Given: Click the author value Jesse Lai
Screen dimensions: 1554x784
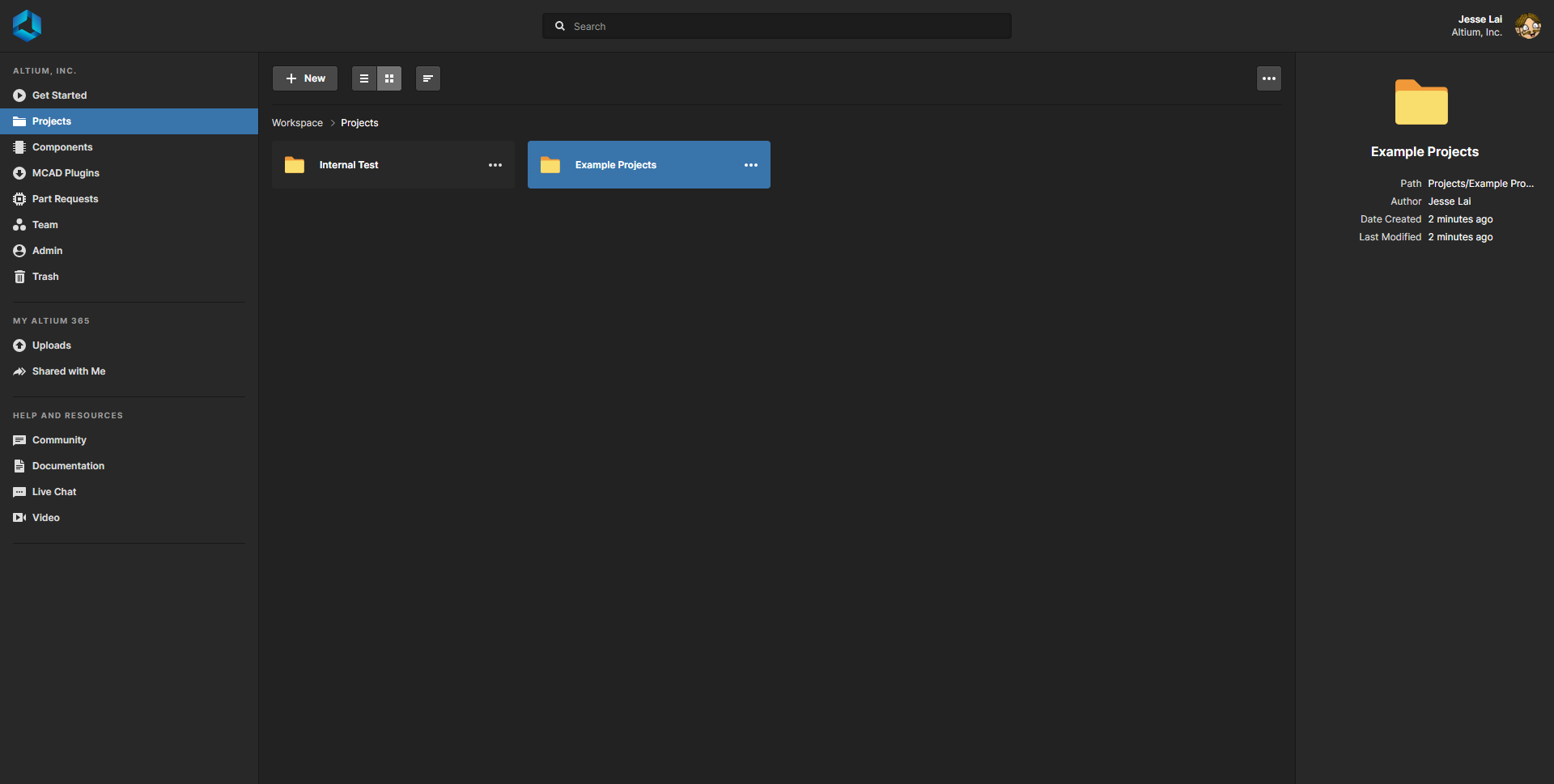Looking at the screenshot, I should click(x=1450, y=201).
